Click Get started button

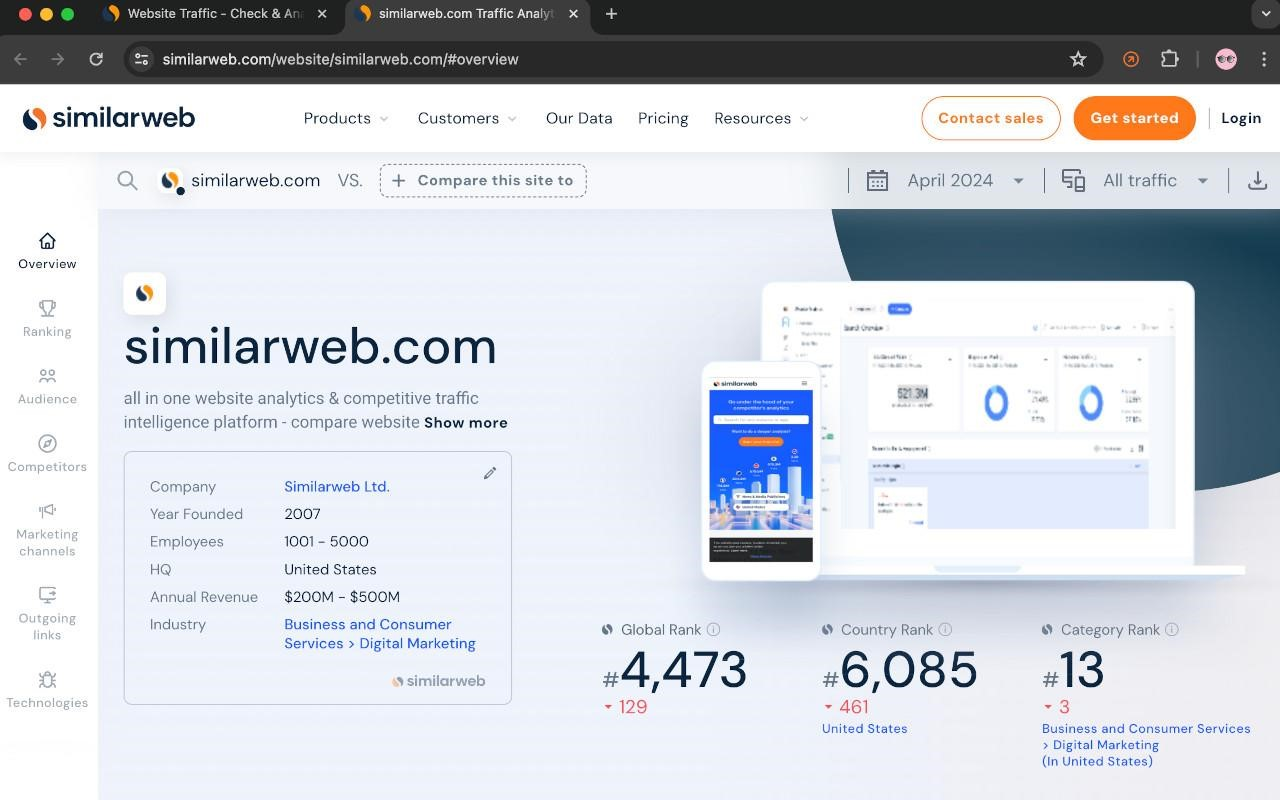(1134, 118)
